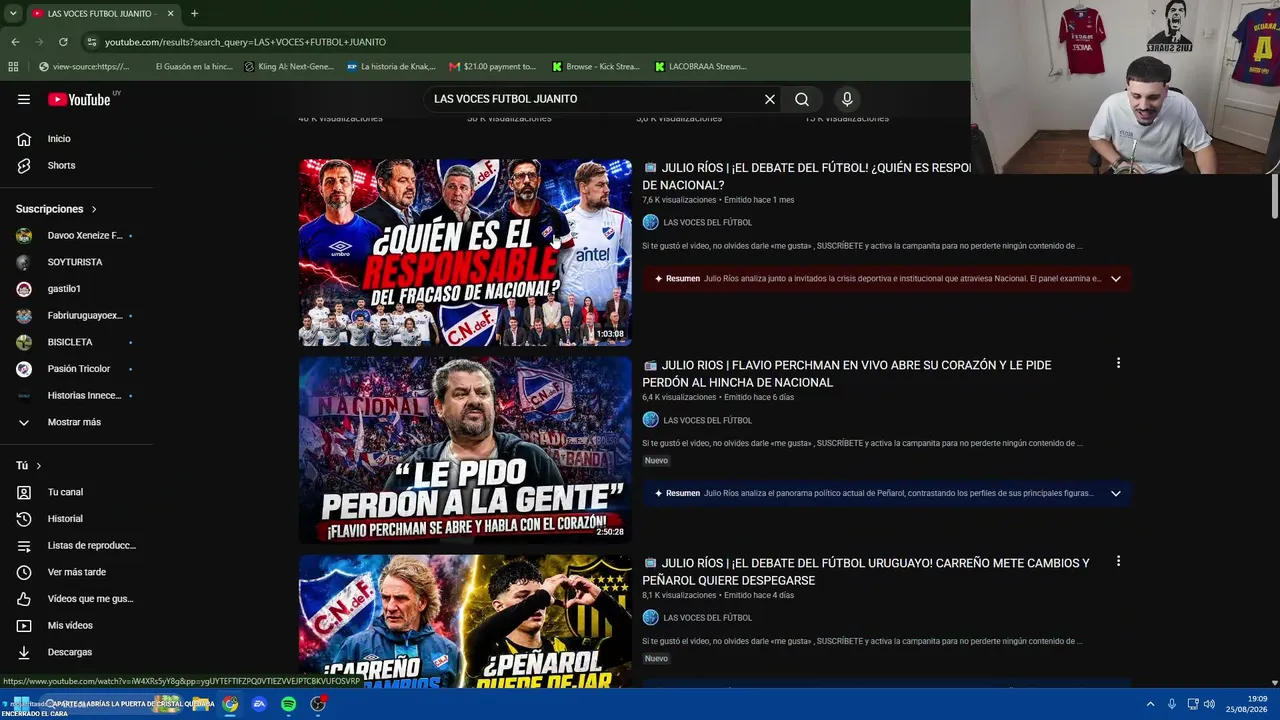1280x720 pixels.
Task: Play the "Le pido perdón a la gente" thumbnail
Action: pos(465,450)
